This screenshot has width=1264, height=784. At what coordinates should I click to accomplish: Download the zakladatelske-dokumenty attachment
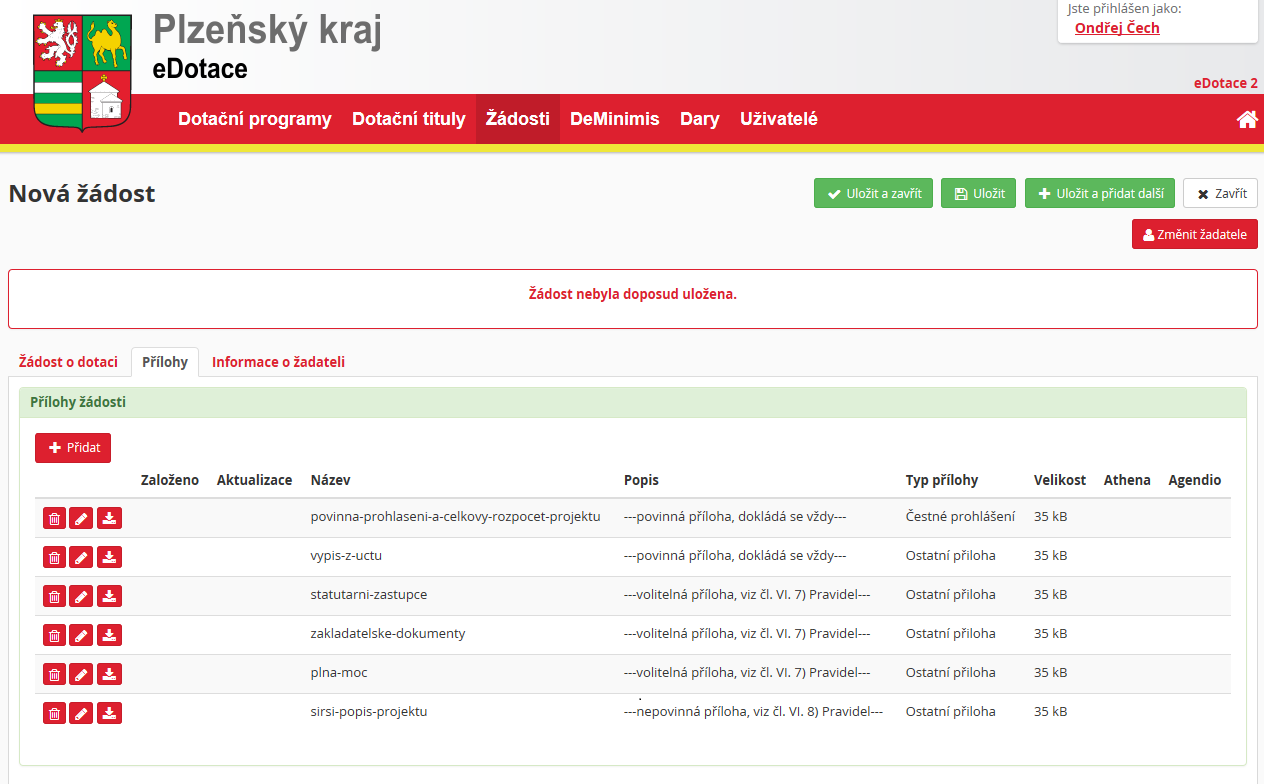tap(110, 635)
